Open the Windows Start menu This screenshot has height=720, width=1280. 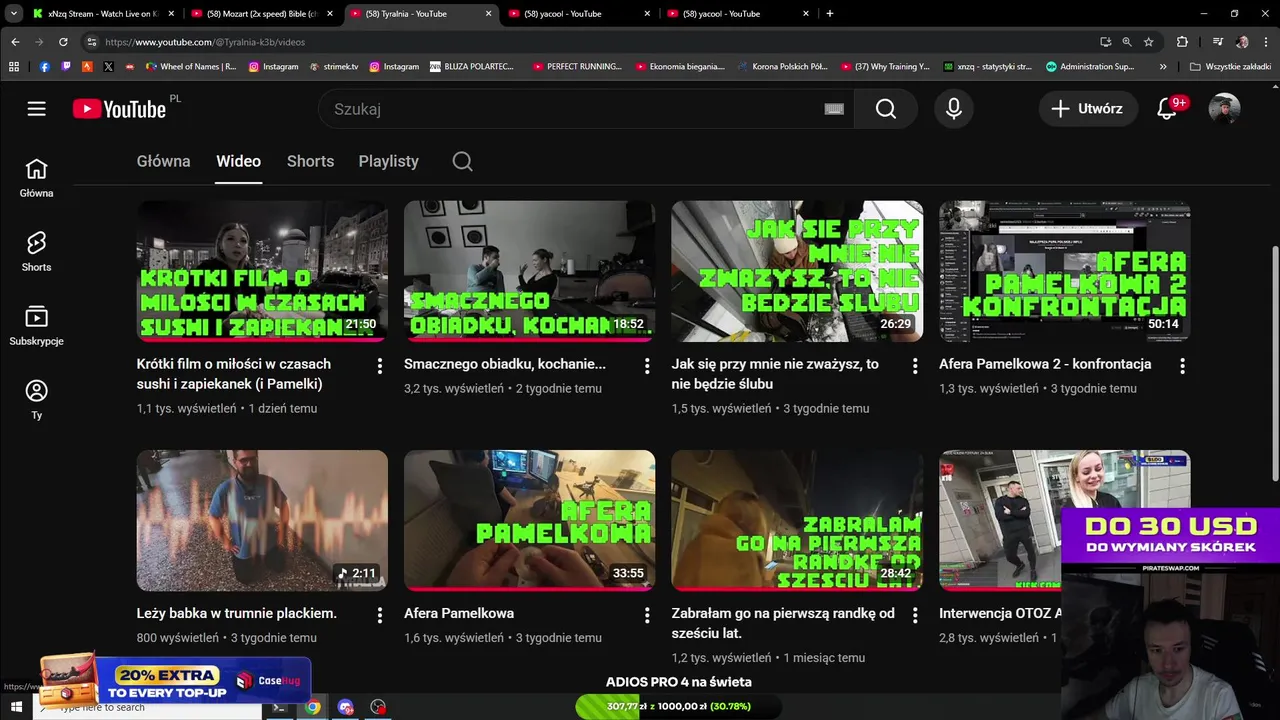[16, 707]
